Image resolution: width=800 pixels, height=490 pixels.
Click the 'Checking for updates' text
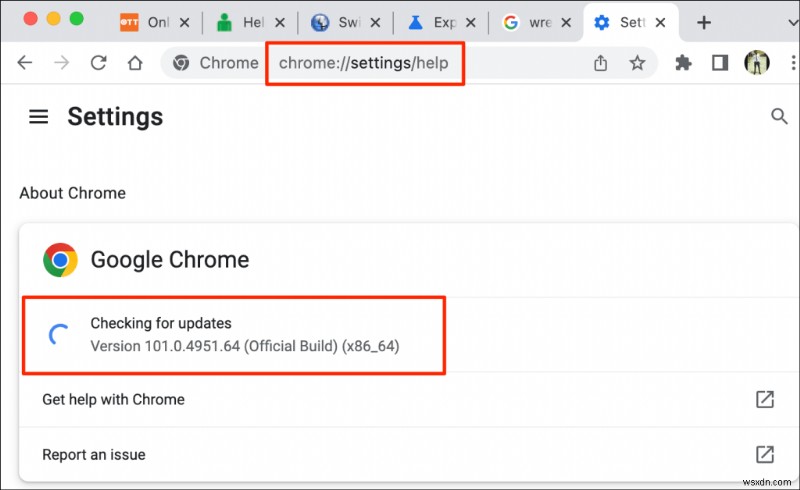[x=161, y=323]
